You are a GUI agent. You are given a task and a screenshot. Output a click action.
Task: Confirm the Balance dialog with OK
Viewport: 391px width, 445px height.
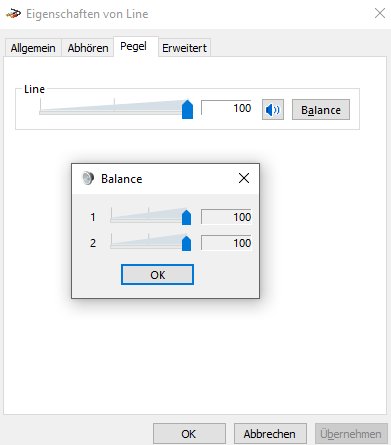[157, 275]
